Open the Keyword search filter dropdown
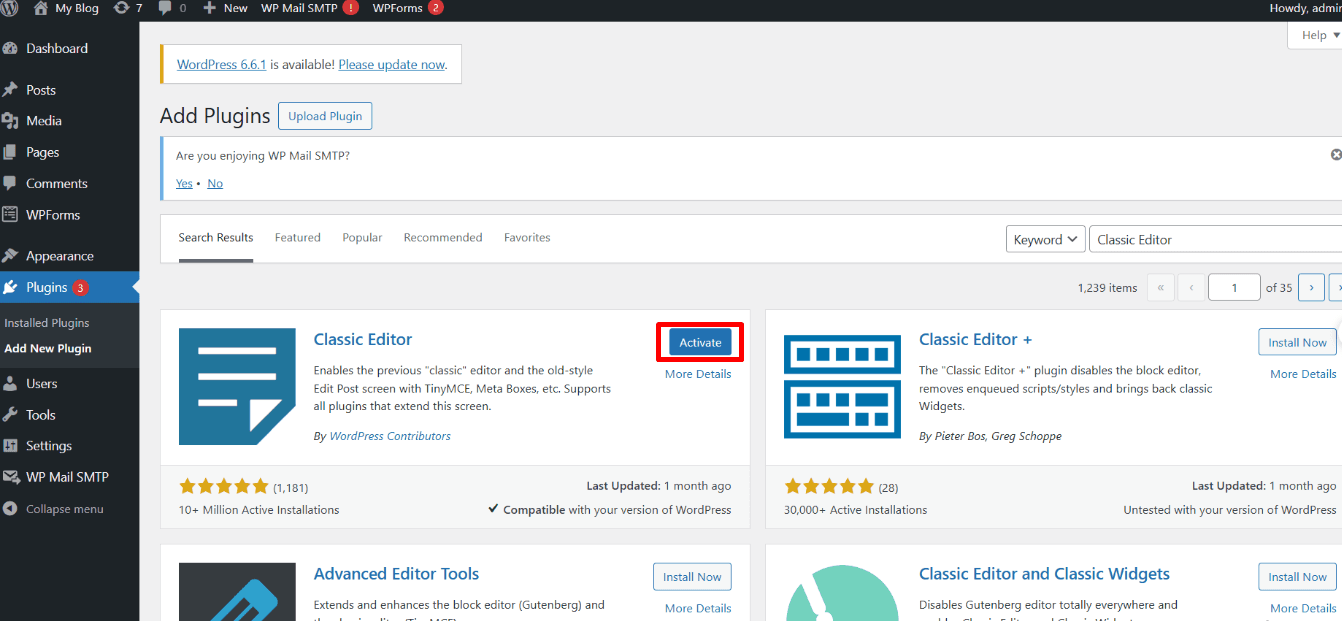This screenshot has width=1342, height=621. pos(1045,239)
